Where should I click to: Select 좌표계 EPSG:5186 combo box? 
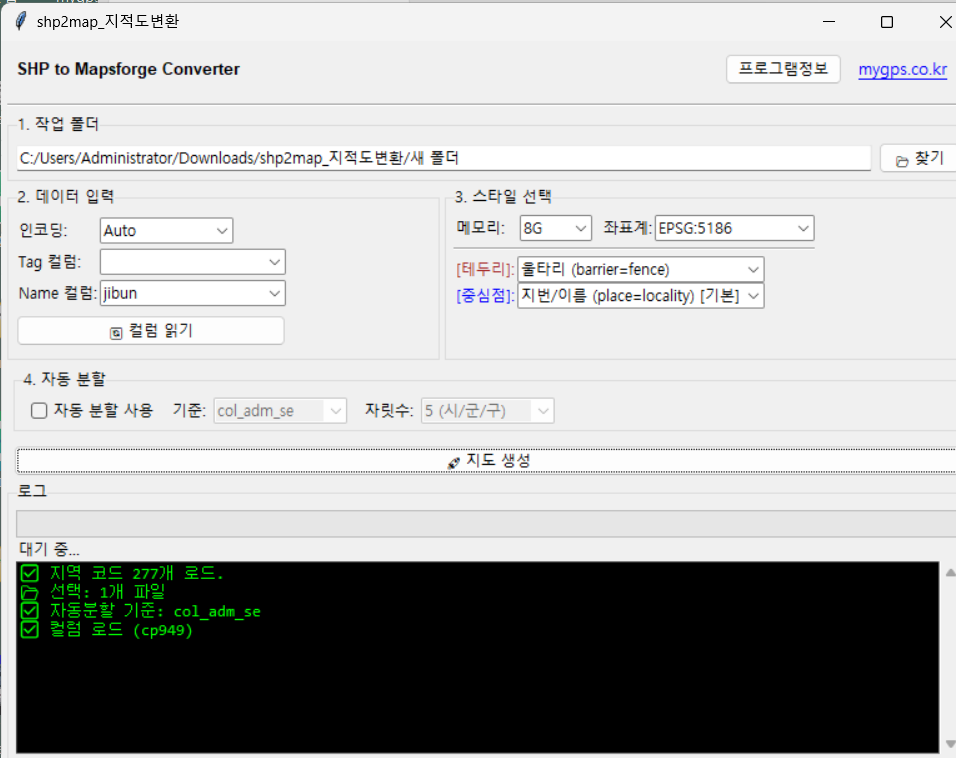[734, 228]
